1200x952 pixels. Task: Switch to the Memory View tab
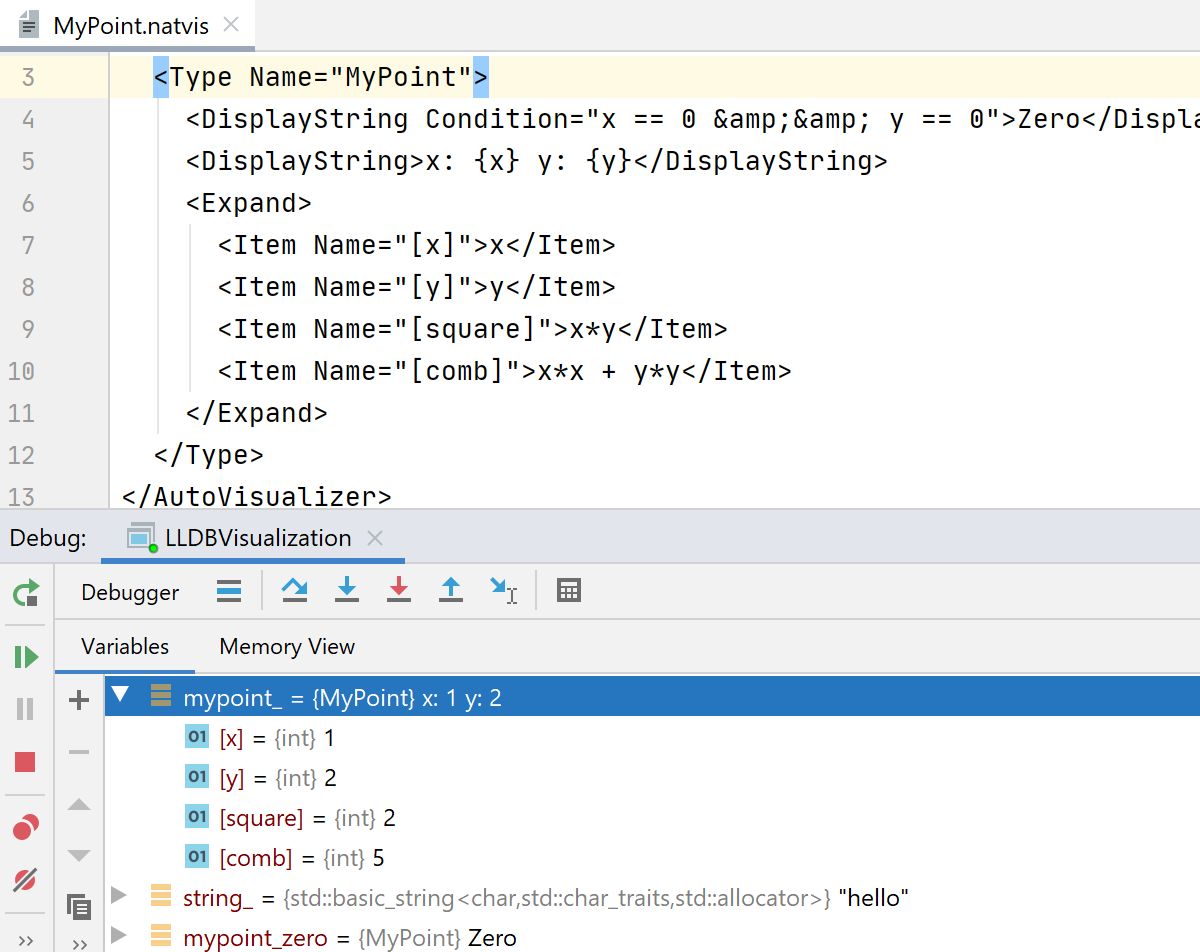(x=287, y=647)
